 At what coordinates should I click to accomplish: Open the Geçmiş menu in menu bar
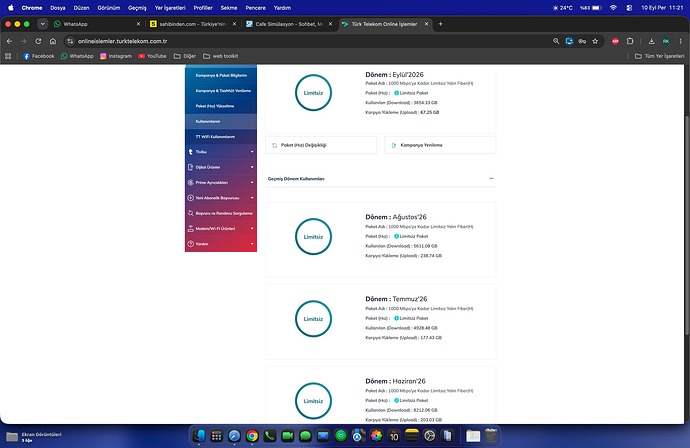[x=137, y=7]
